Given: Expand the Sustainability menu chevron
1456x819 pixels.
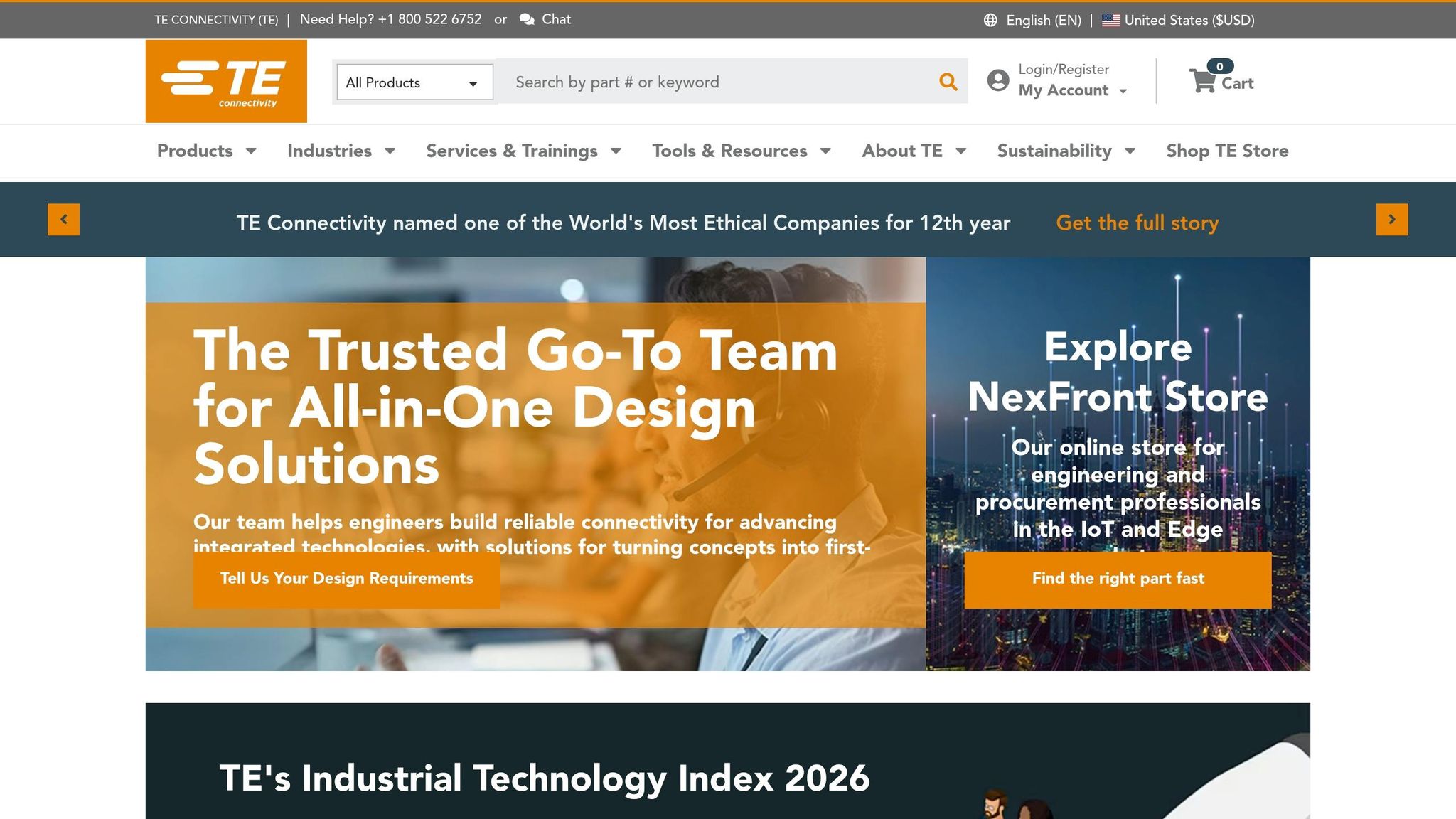Looking at the screenshot, I should 1131,151.
